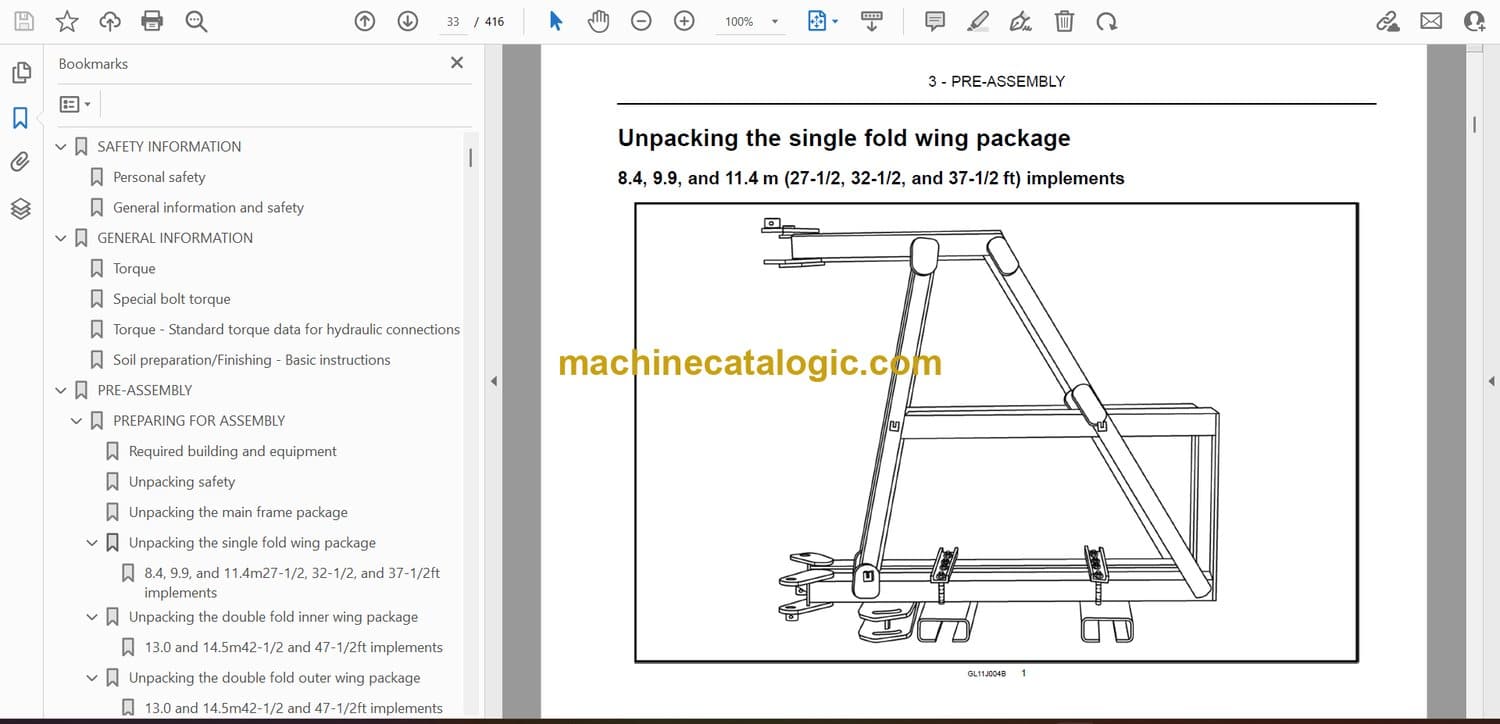Collapse the PRE-ASSEMBLY bookmark
Image resolution: width=1500 pixels, height=724 pixels.
(62, 391)
